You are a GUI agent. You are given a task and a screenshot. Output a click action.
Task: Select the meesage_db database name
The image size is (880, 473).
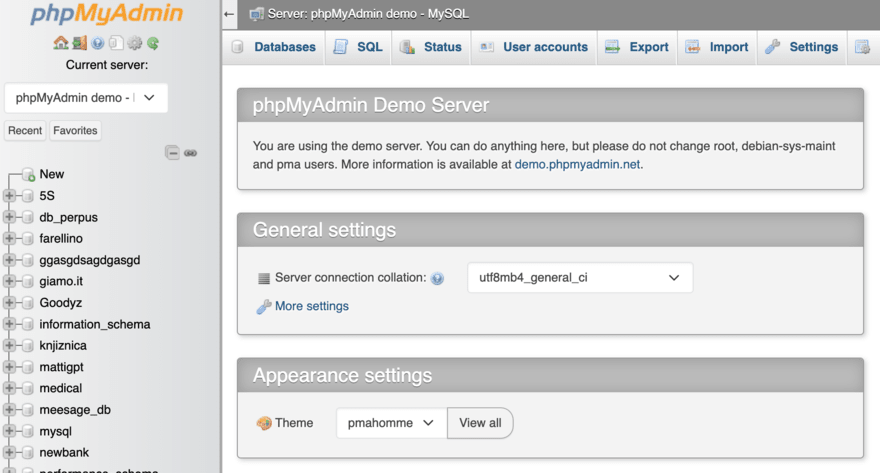[75, 410]
